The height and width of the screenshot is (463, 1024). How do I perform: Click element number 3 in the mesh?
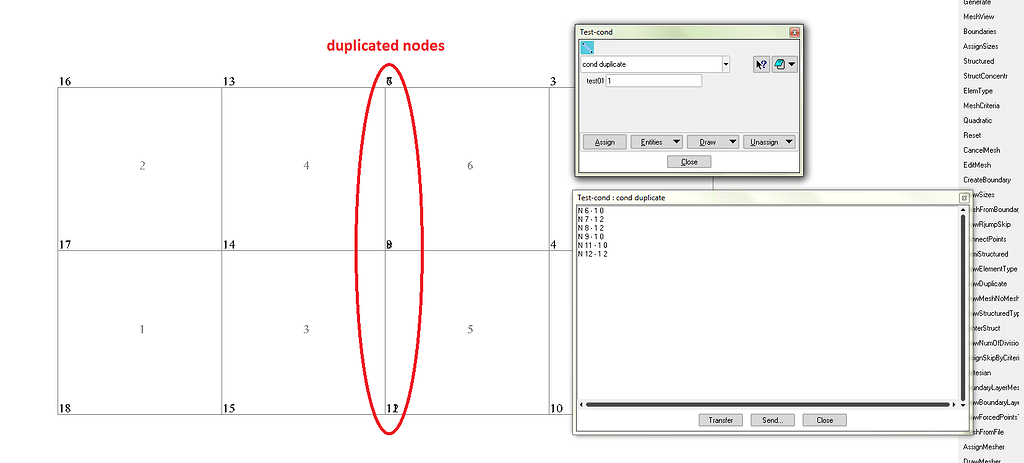click(306, 329)
